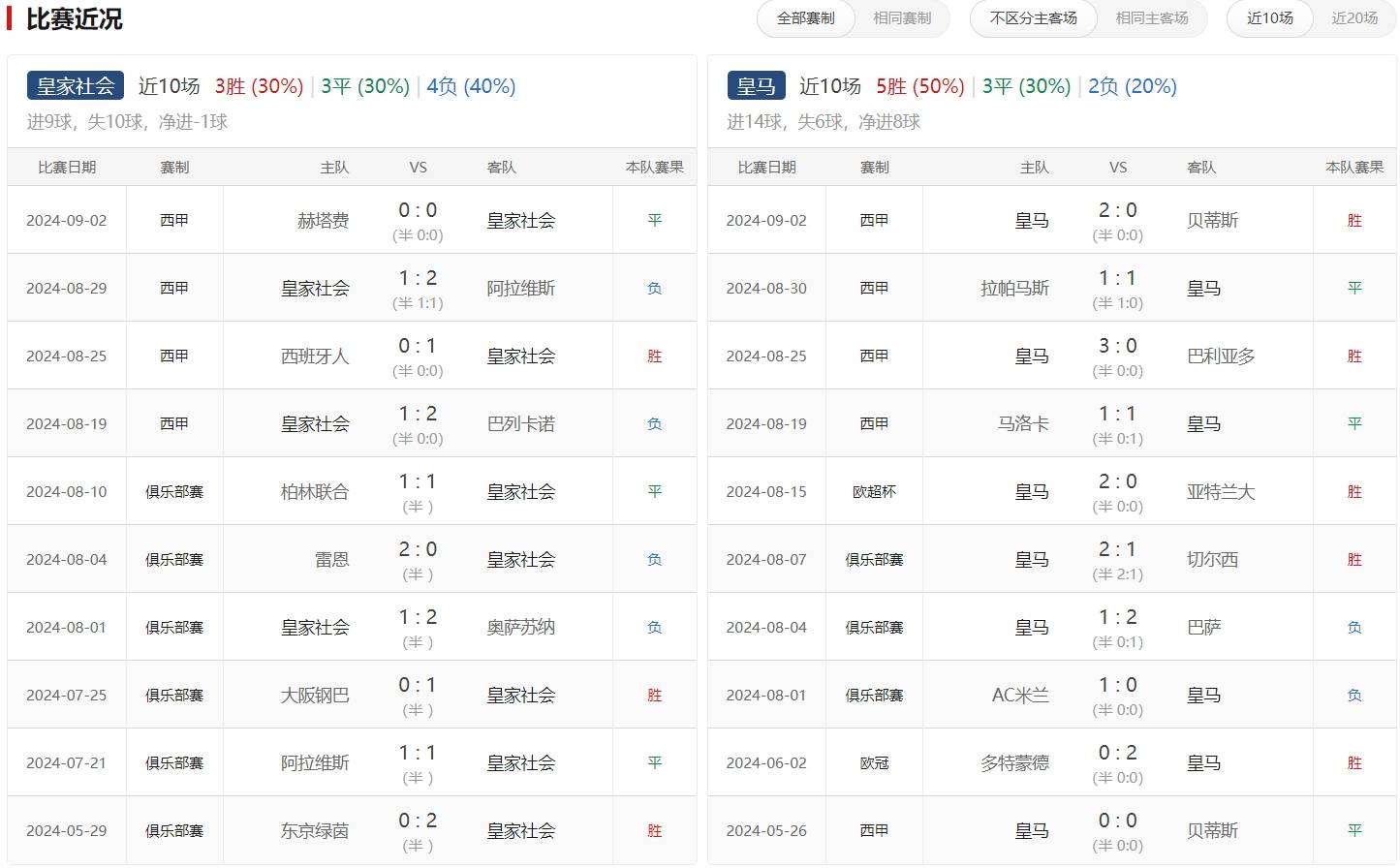Screen dimensions: 1400x868
Task: Click the 皇马 team badge
Action: 756,86
